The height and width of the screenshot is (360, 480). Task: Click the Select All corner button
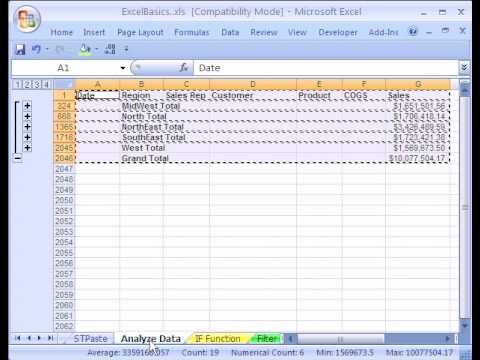(65, 84)
